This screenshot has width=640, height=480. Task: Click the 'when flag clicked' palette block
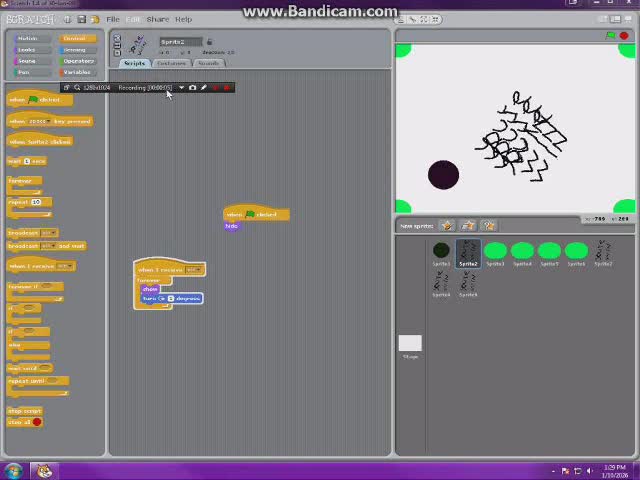(x=40, y=98)
